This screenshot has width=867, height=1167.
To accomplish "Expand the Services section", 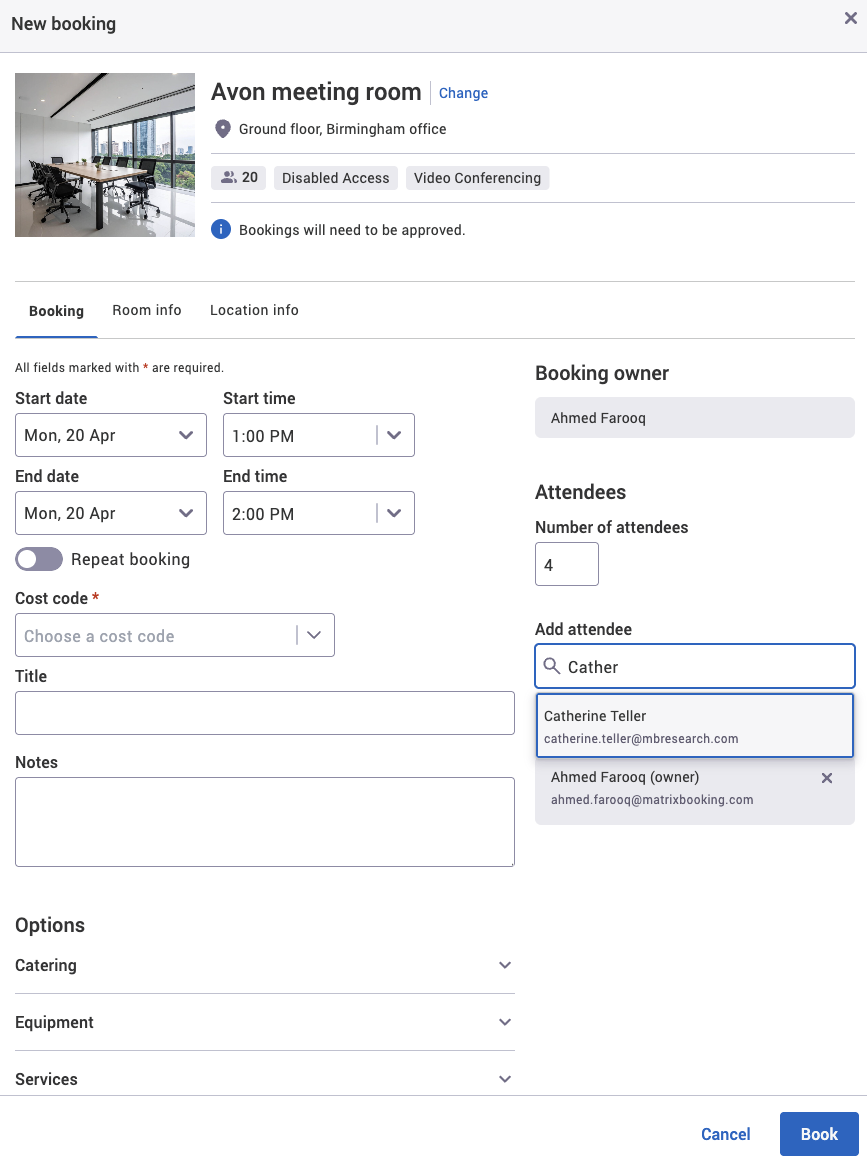I will click(264, 1078).
